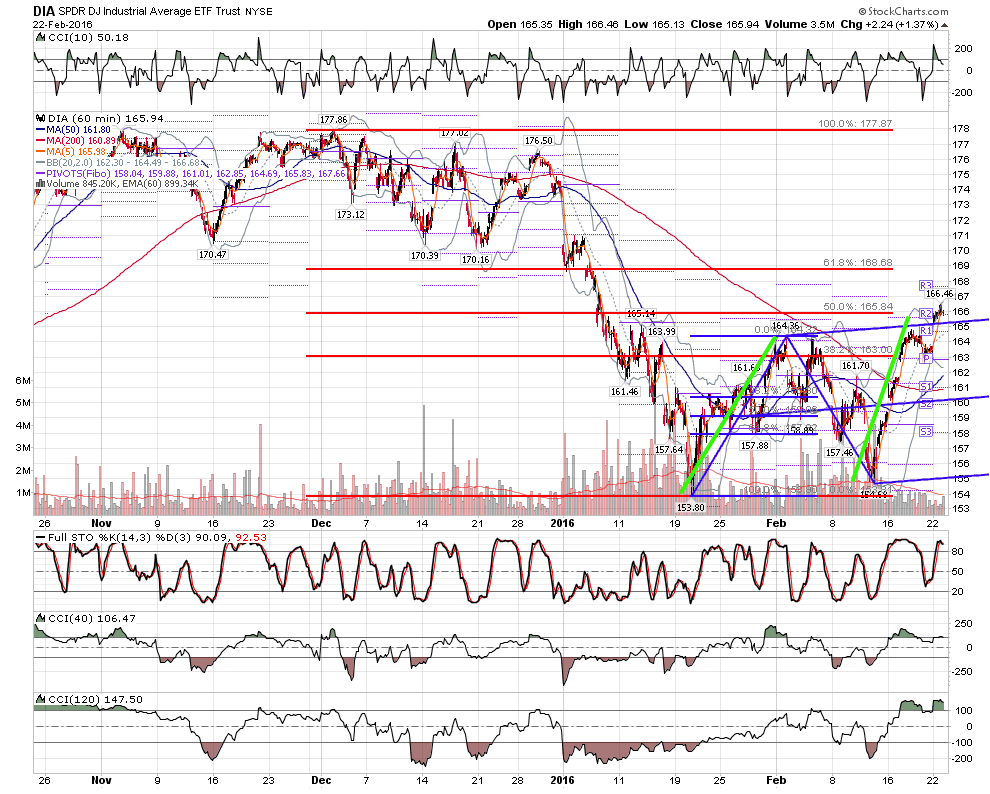Click the S2 pivot marker
990x794 pixels.
coord(926,404)
